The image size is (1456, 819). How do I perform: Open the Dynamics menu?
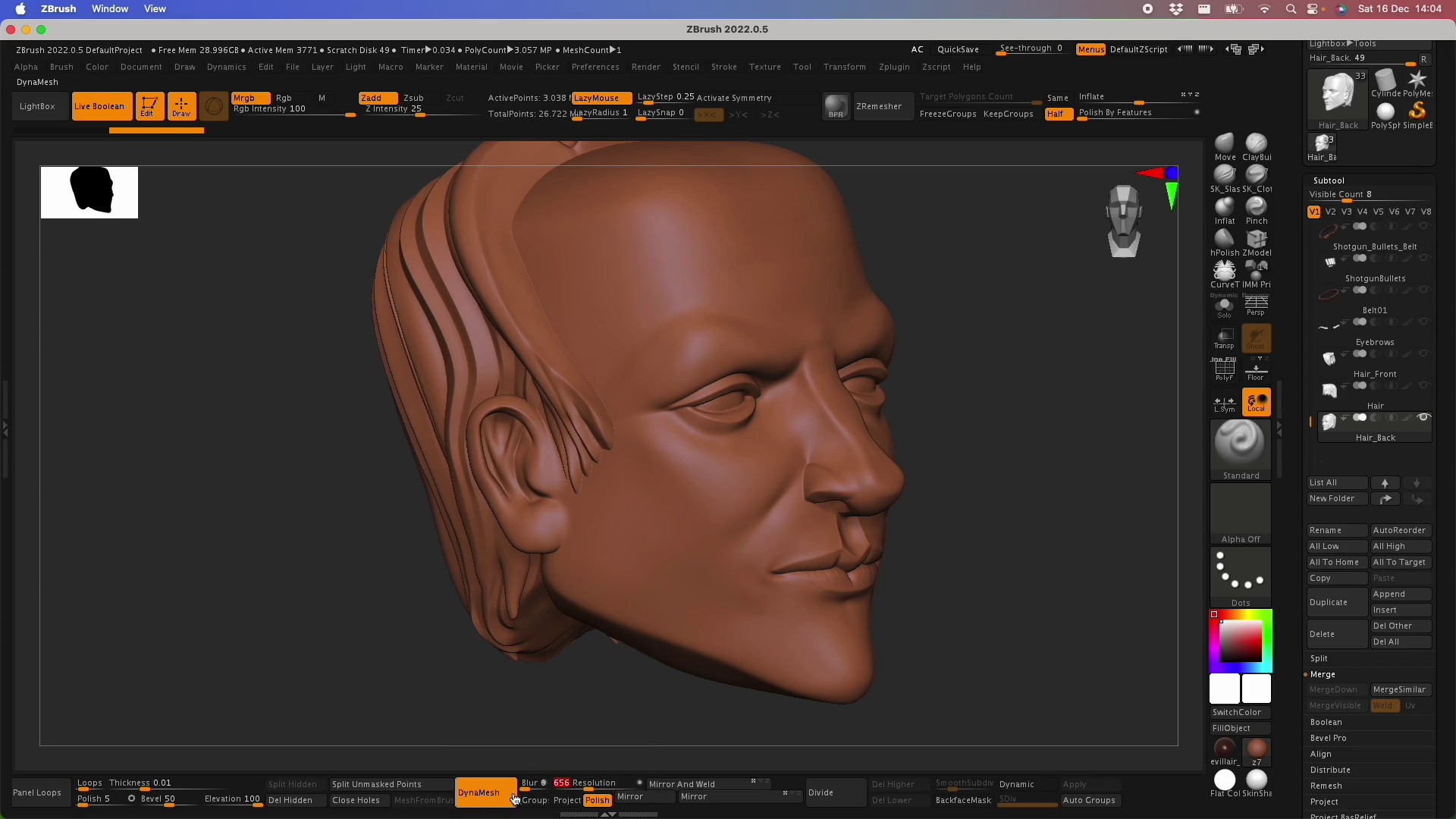coord(226,67)
